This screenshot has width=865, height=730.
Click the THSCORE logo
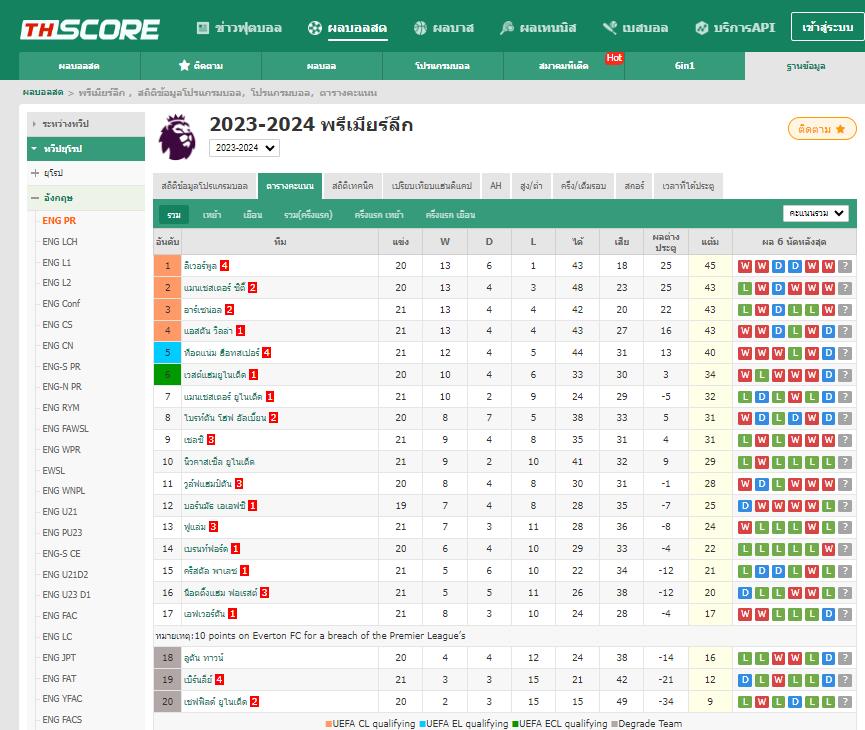(x=90, y=29)
